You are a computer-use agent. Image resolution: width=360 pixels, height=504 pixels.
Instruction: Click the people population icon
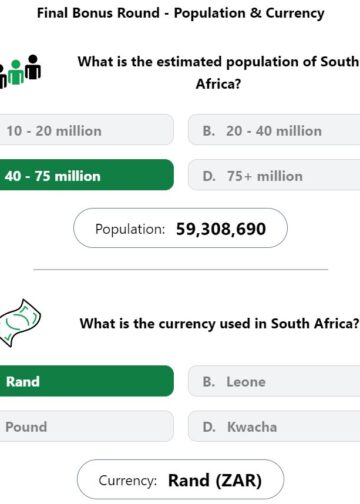tap(20, 71)
